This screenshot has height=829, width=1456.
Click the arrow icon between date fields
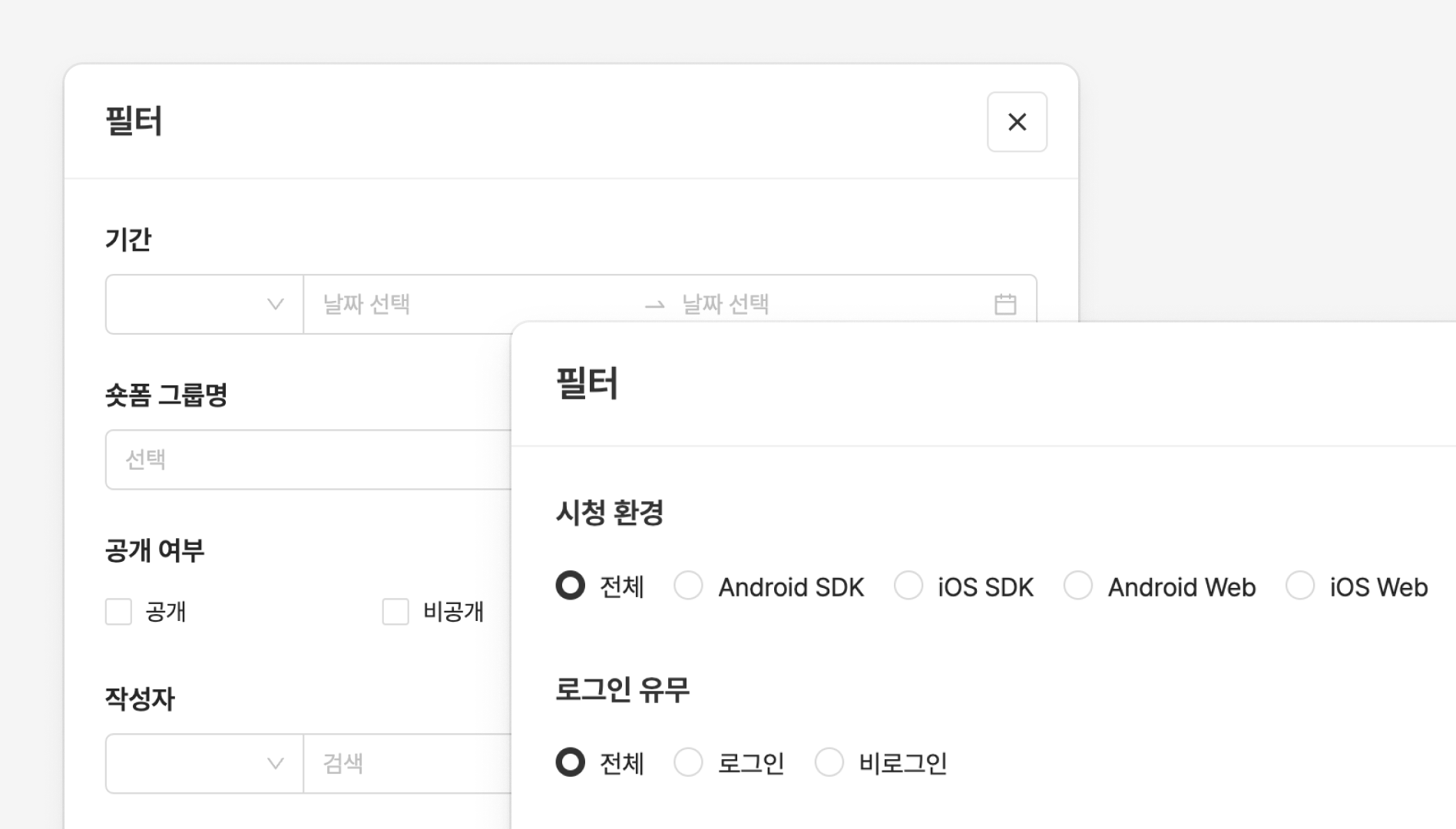[654, 306]
